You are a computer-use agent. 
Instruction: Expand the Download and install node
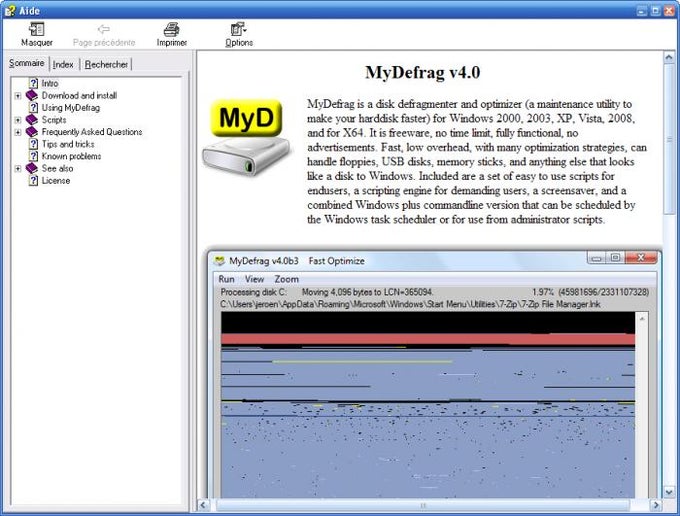(18, 95)
